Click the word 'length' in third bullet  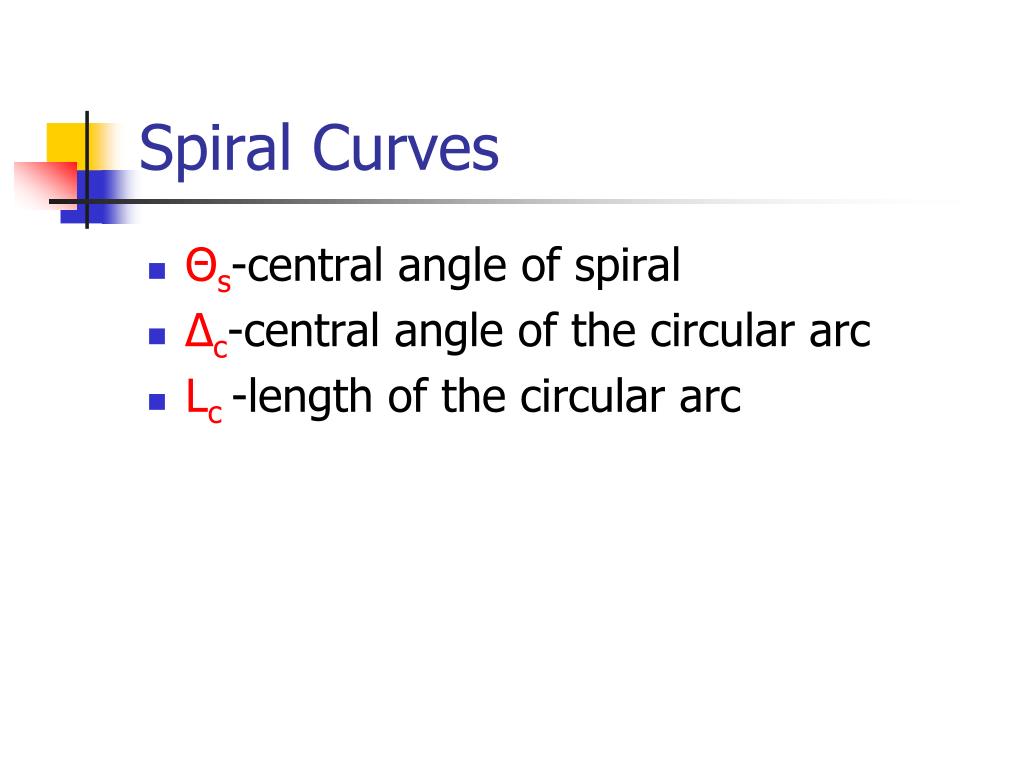click(311, 398)
